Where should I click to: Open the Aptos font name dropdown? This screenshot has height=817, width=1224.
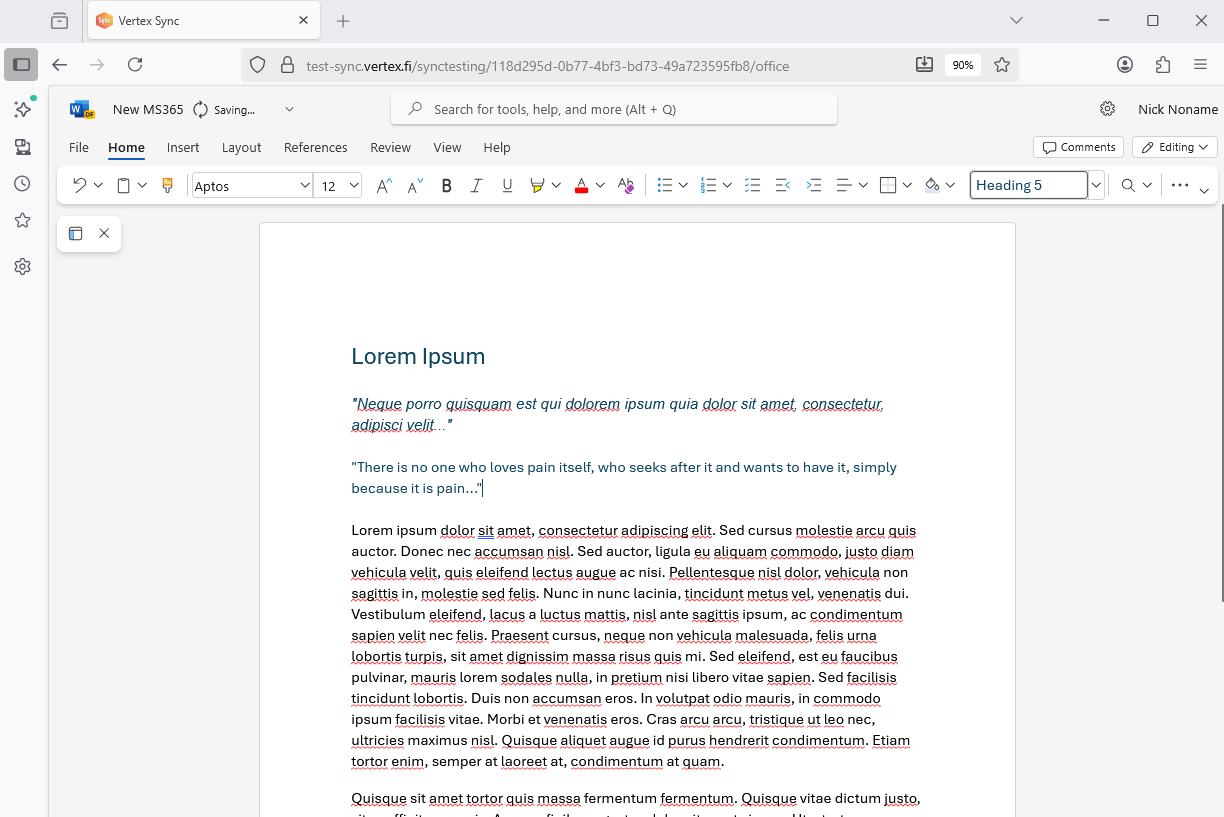coord(304,185)
